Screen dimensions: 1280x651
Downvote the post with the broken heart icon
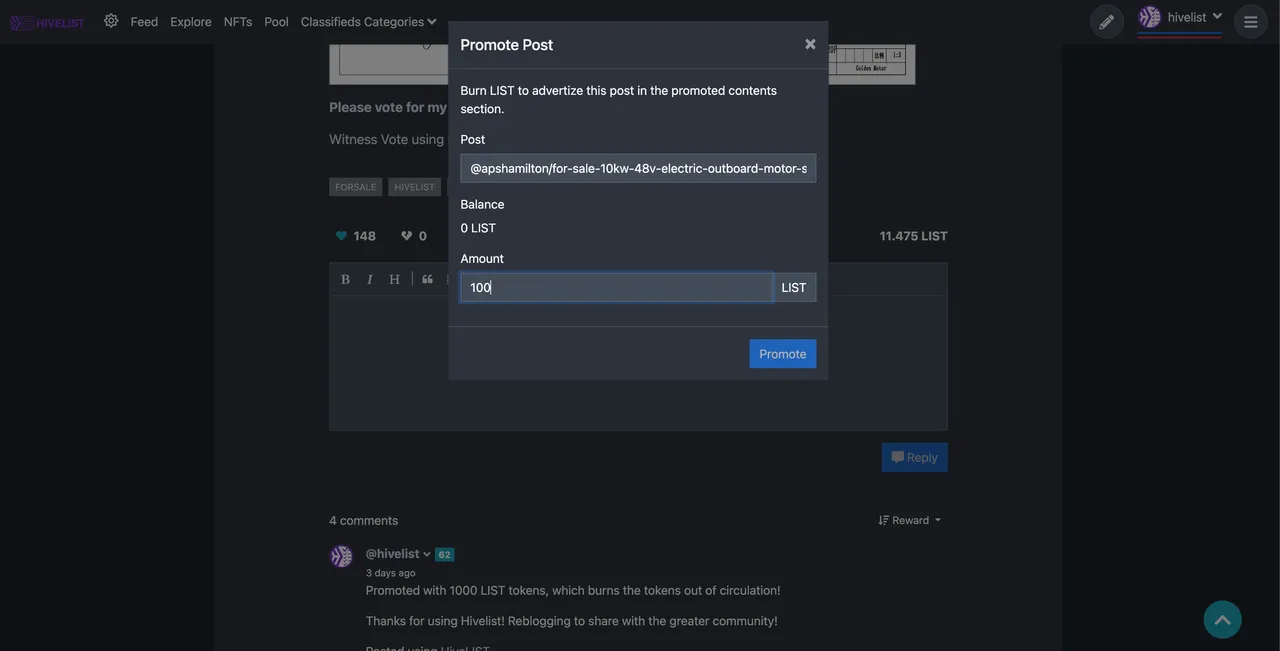[x=406, y=236]
